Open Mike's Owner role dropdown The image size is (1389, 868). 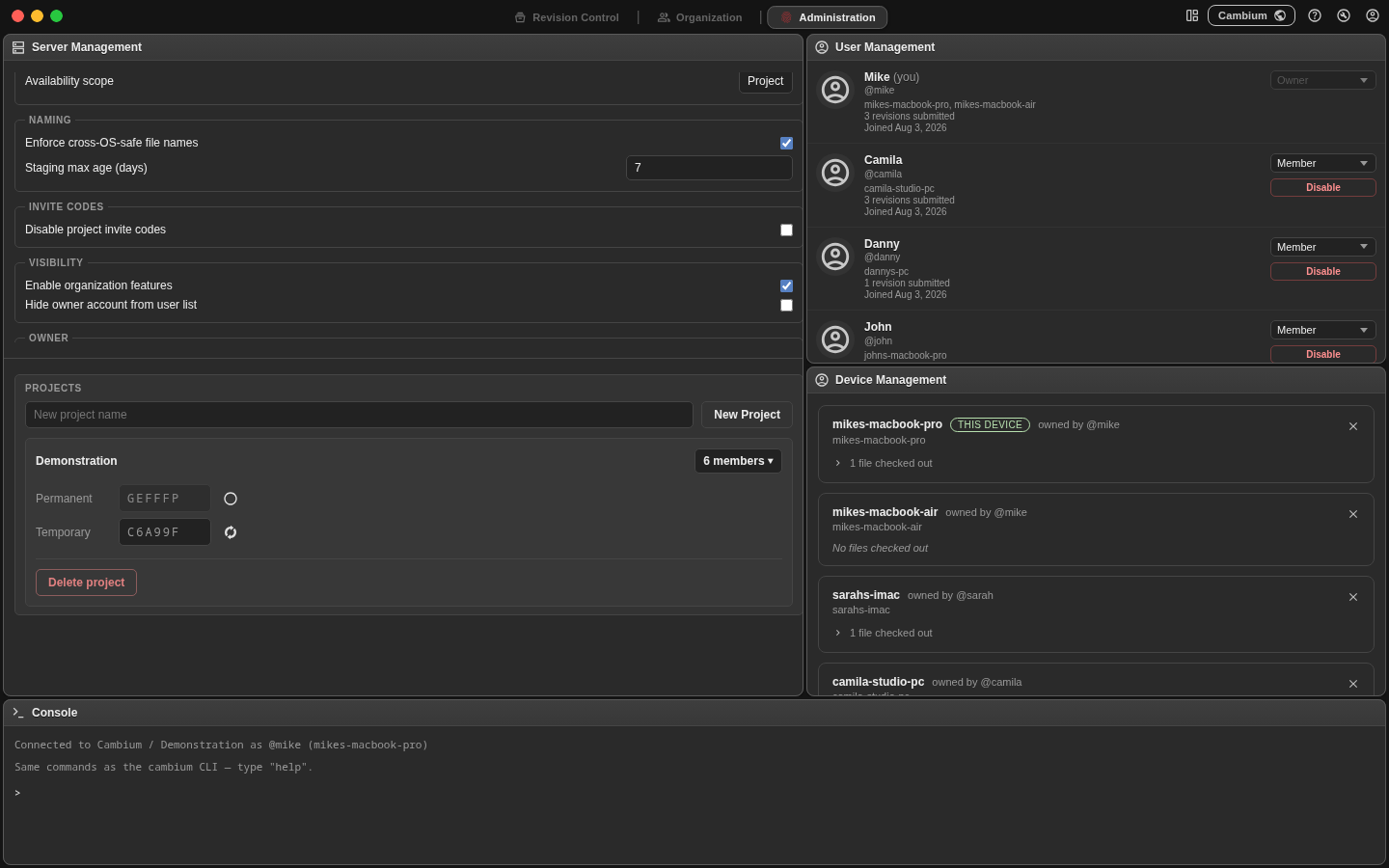coord(1322,80)
